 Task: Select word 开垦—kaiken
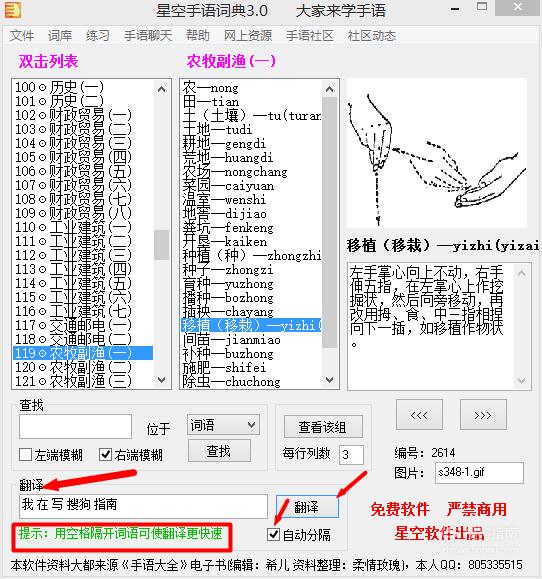click(x=251, y=242)
